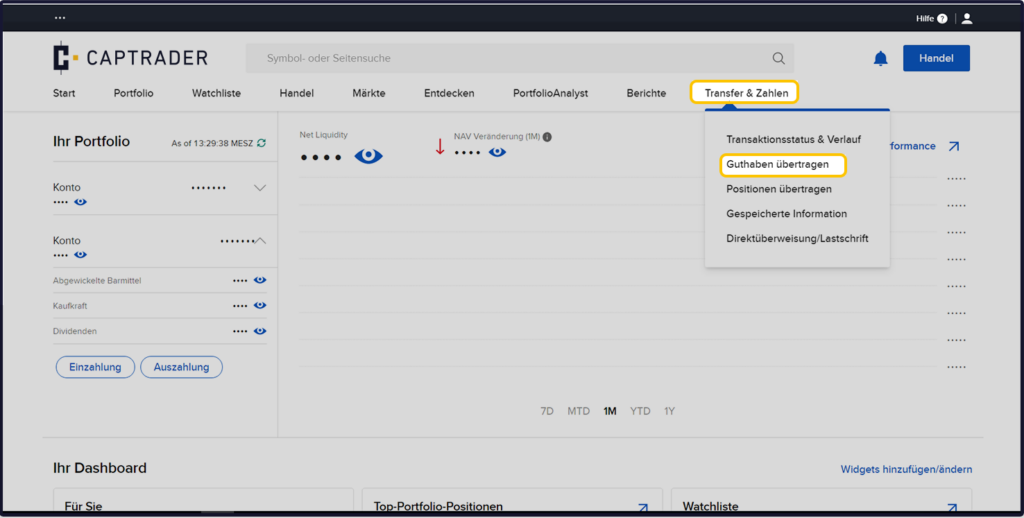The height and width of the screenshot is (518, 1024).
Task: Show first Konto balance eye icon
Action: pos(80,202)
